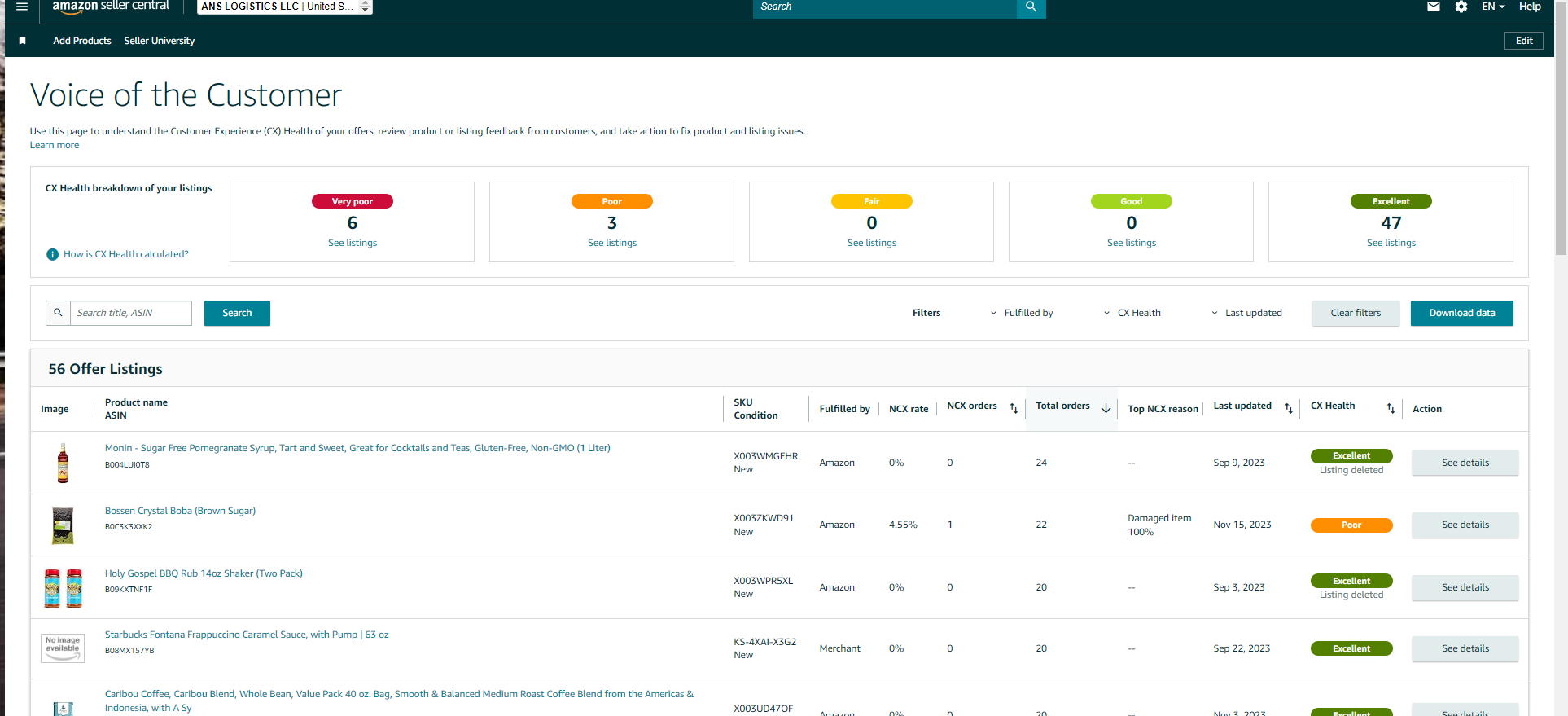
Task: Expand the Fulfilled by filter
Action: click(x=1022, y=313)
